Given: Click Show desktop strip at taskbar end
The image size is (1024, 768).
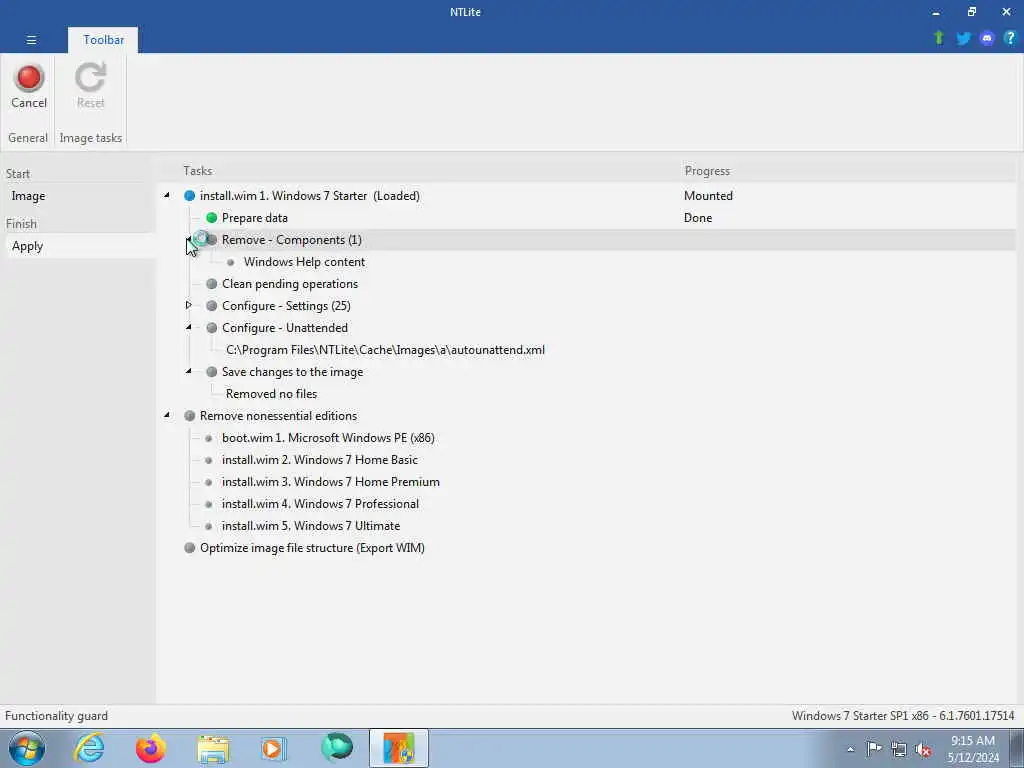Looking at the screenshot, I should (1017, 748).
